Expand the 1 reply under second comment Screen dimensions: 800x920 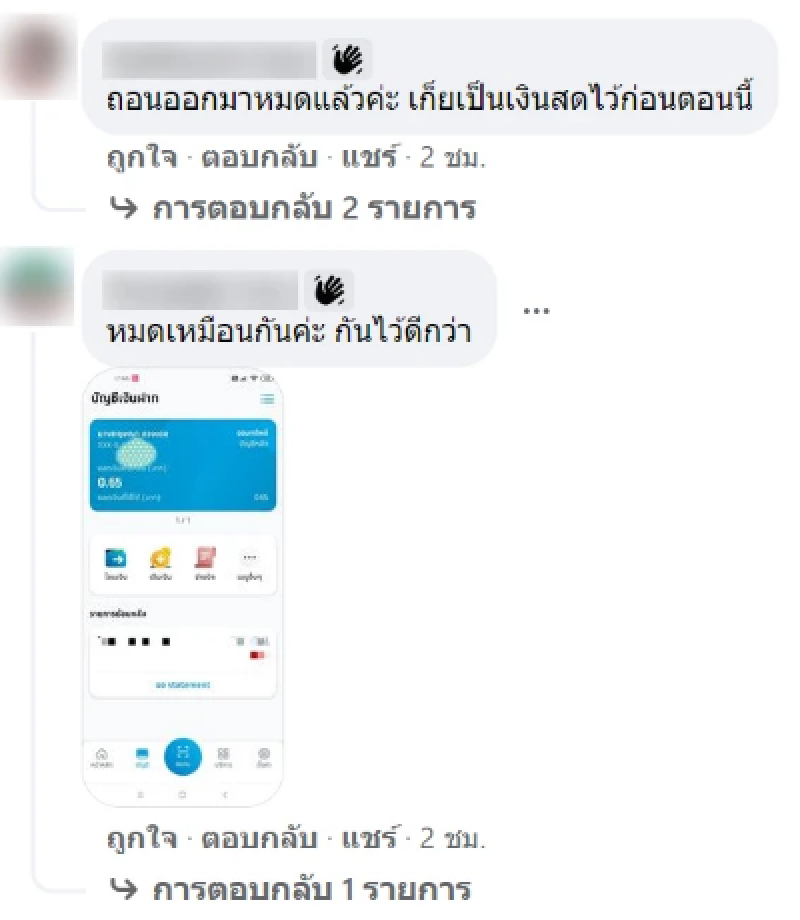coord(291,889)
